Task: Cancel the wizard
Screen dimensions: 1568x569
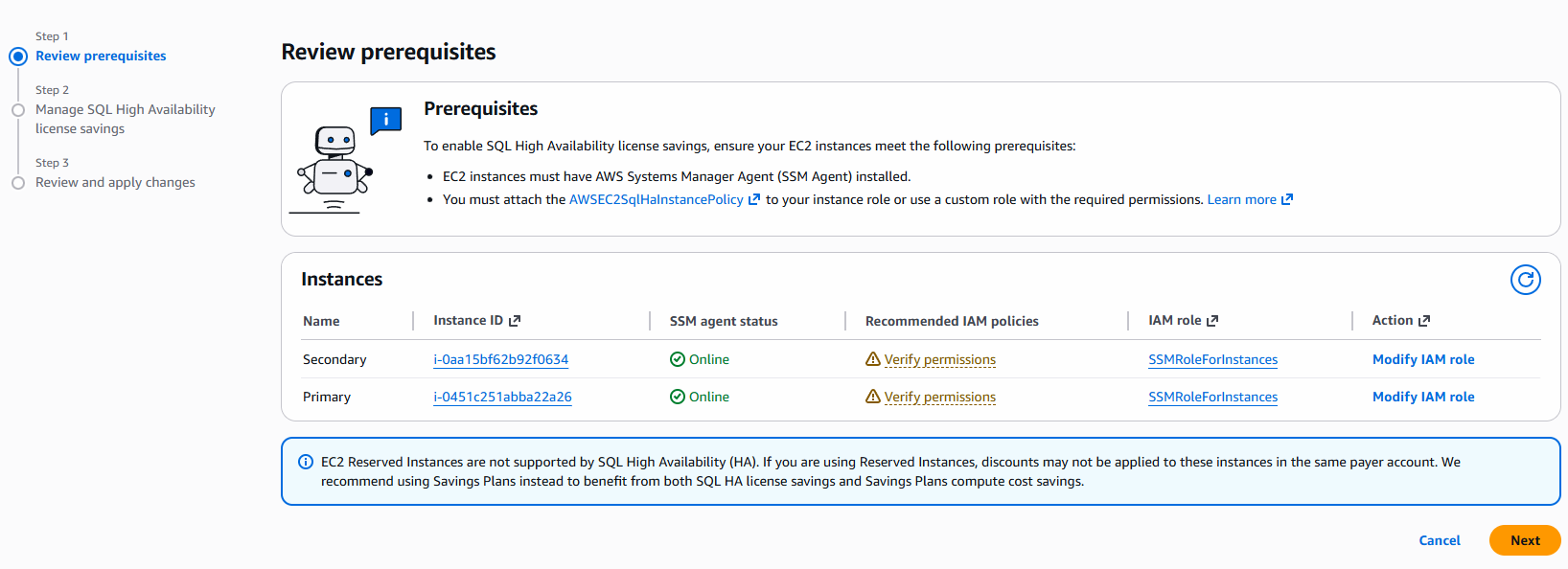Action: [x=1439, y=540]
